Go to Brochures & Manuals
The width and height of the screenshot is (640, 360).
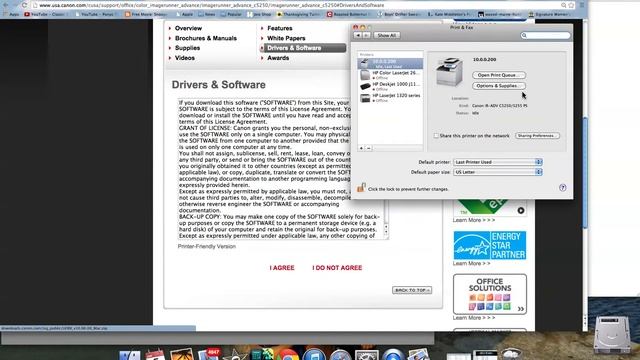[x=206, y=38]
